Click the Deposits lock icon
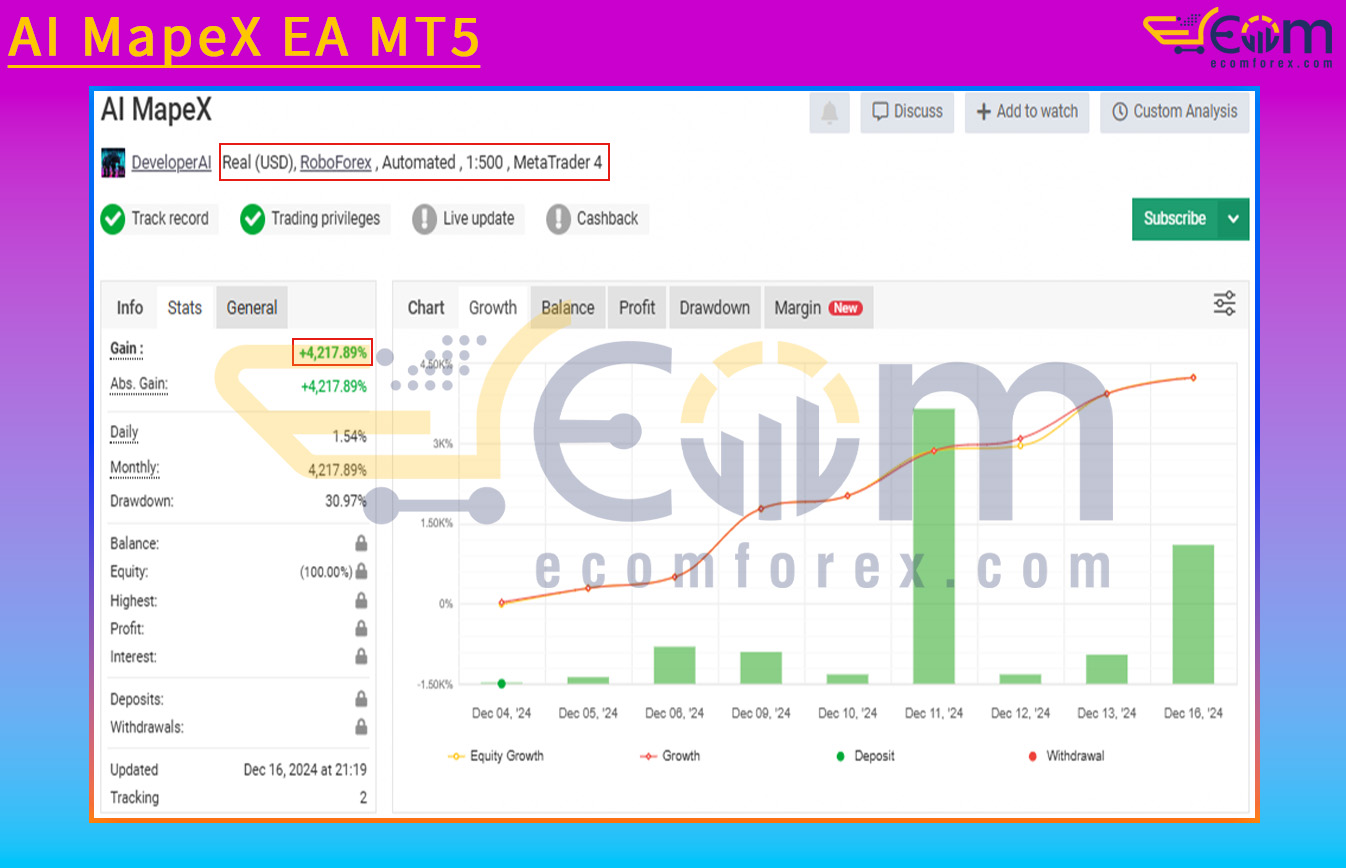1346x868 pixels. point(361,699)
